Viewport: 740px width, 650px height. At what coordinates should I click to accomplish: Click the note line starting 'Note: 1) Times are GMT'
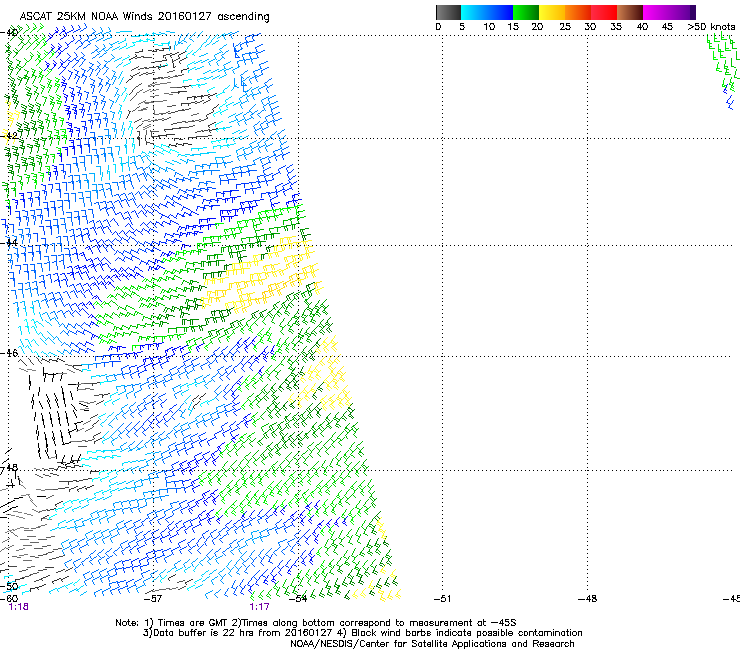coord(316,623)
